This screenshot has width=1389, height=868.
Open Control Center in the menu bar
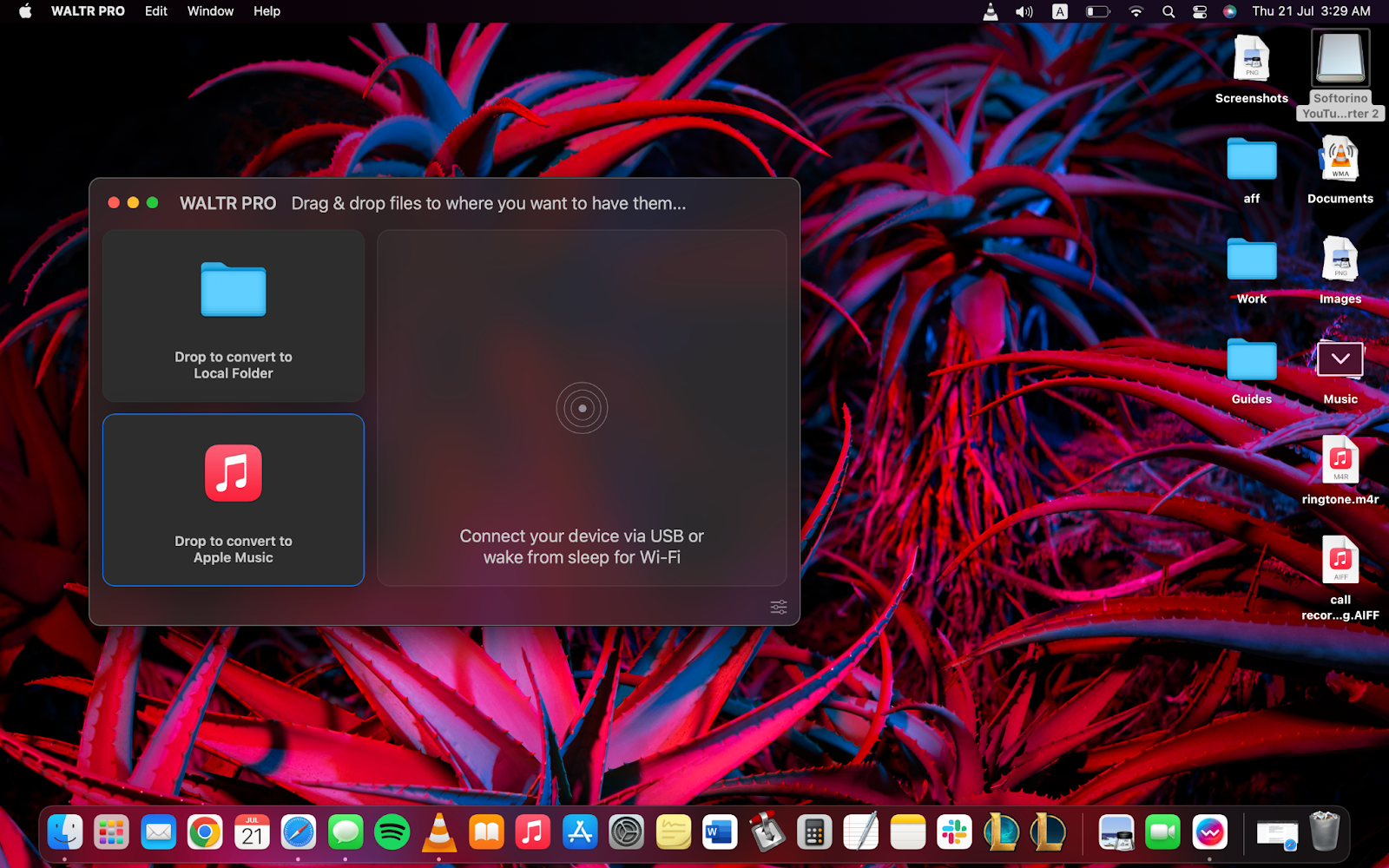[1200, 11]
